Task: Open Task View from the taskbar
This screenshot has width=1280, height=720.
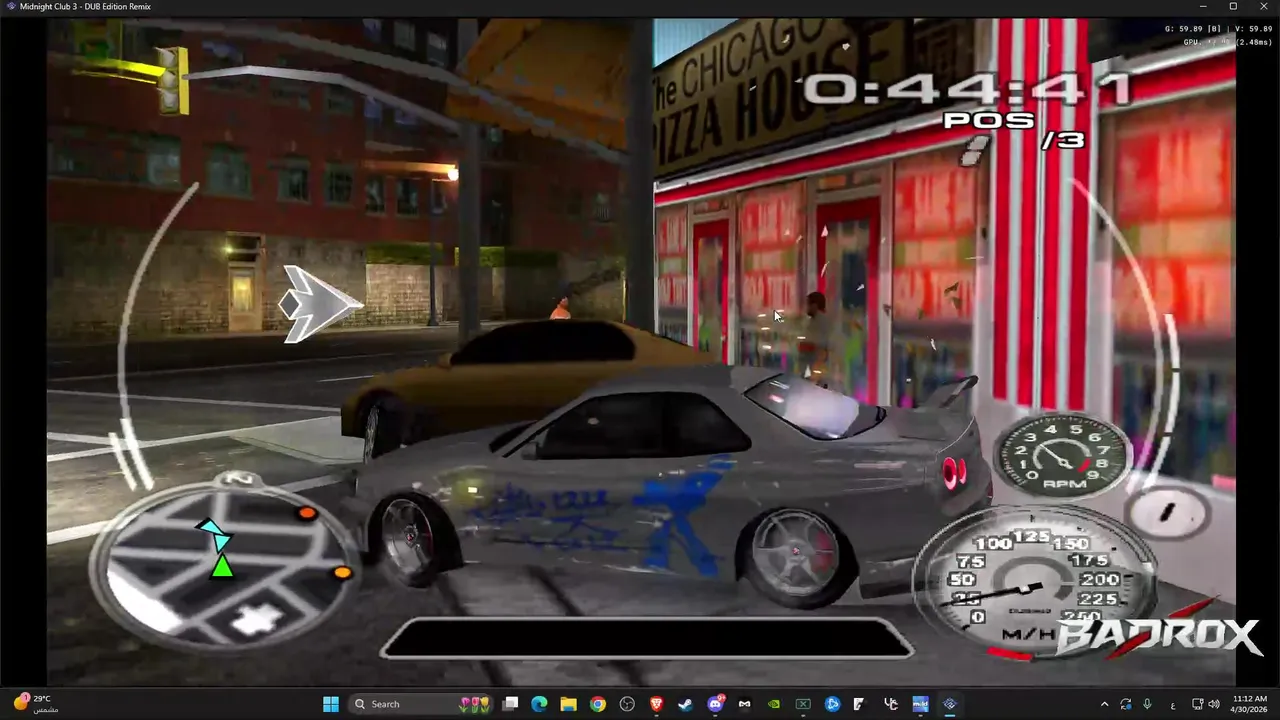Action: [510, 704]
